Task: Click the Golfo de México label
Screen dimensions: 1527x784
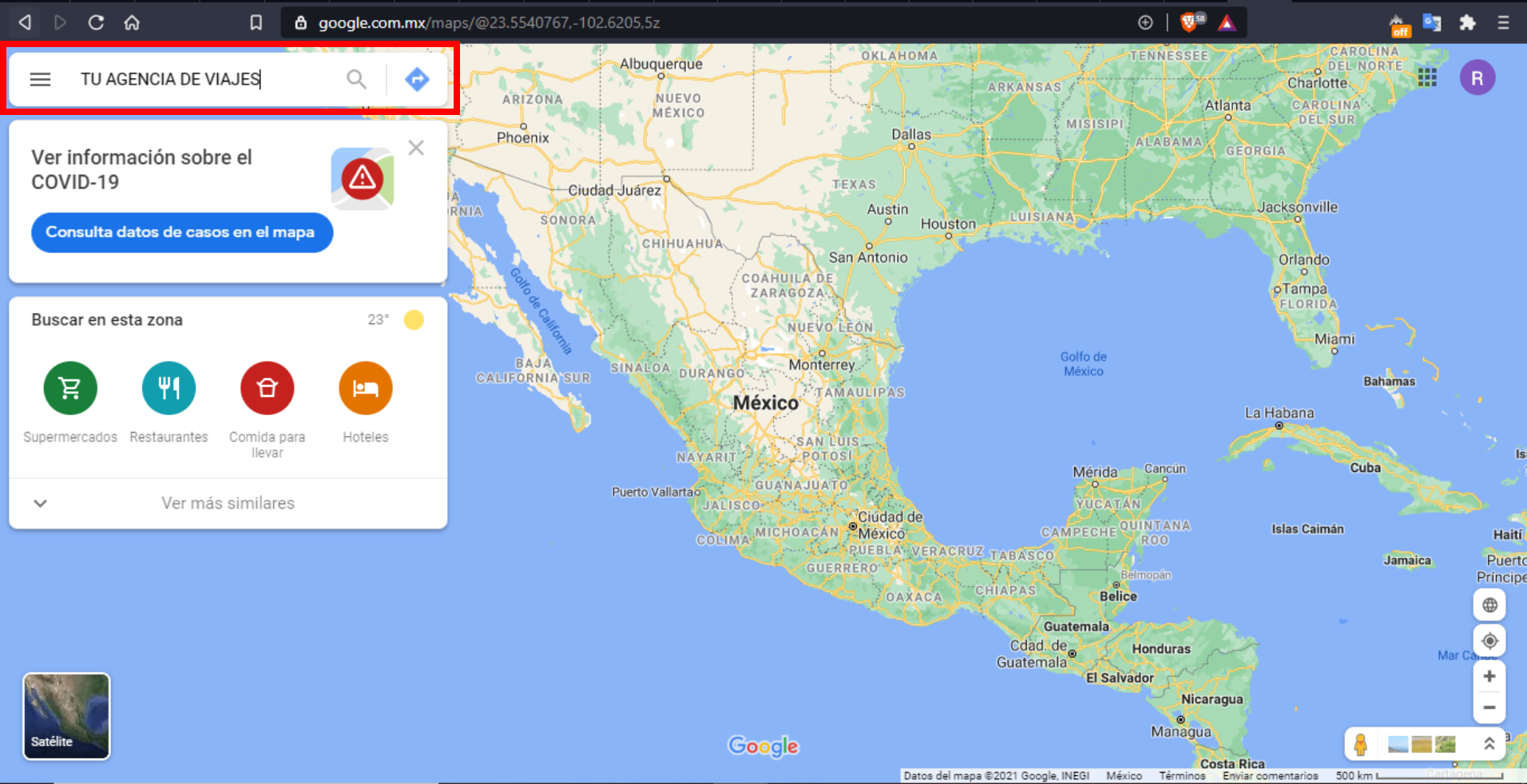Action: click(1083, 363)
